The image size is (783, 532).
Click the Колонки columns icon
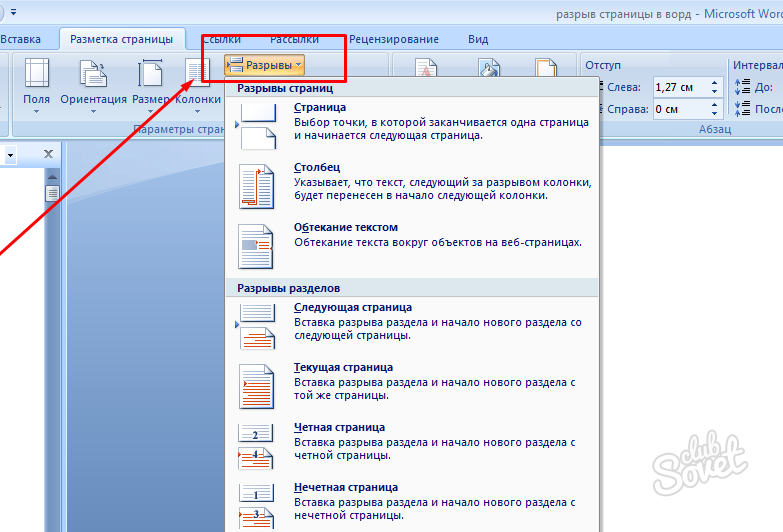tap(198, 82)
